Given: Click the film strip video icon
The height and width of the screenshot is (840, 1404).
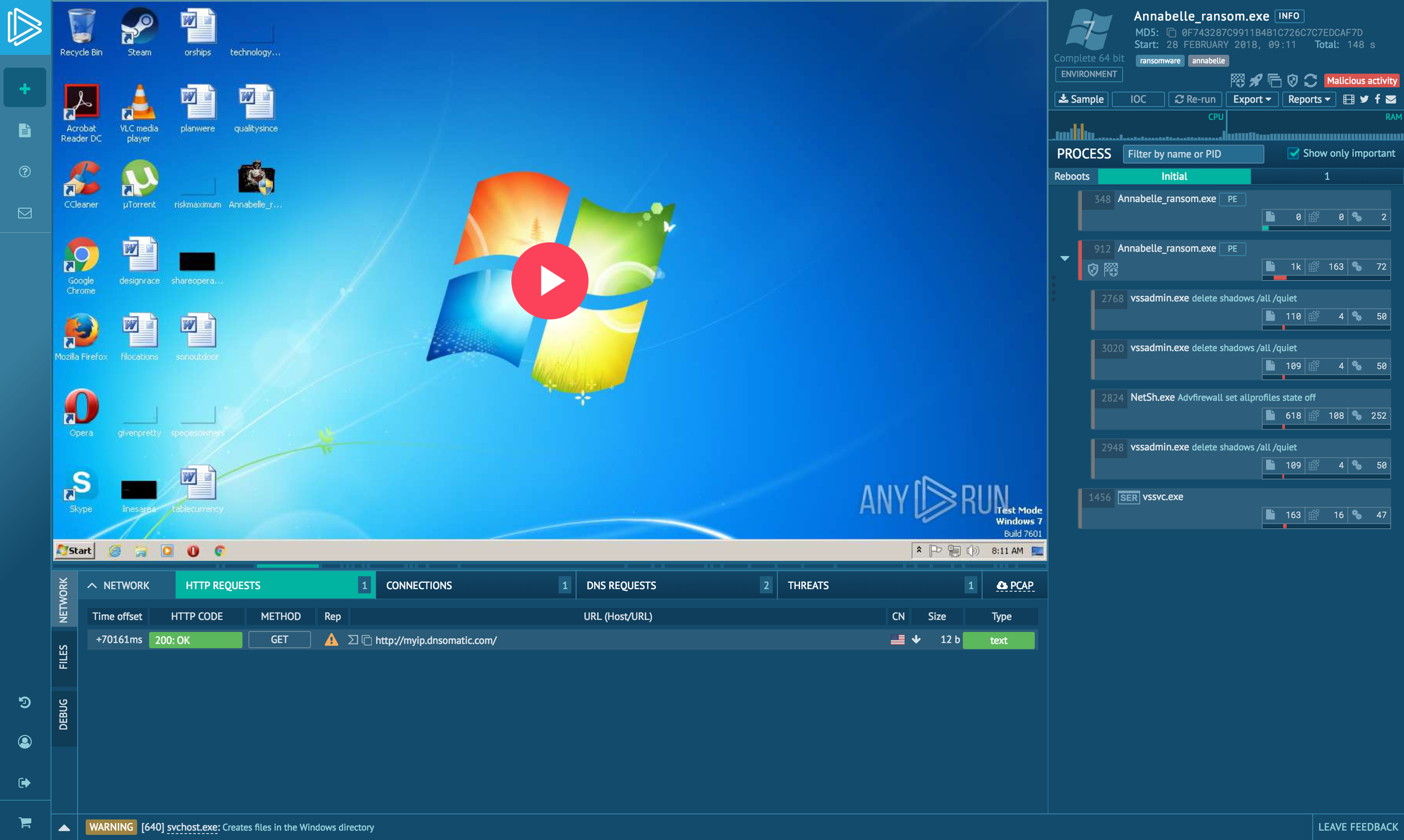Looking at the screenshot, I should point(1349,99).
